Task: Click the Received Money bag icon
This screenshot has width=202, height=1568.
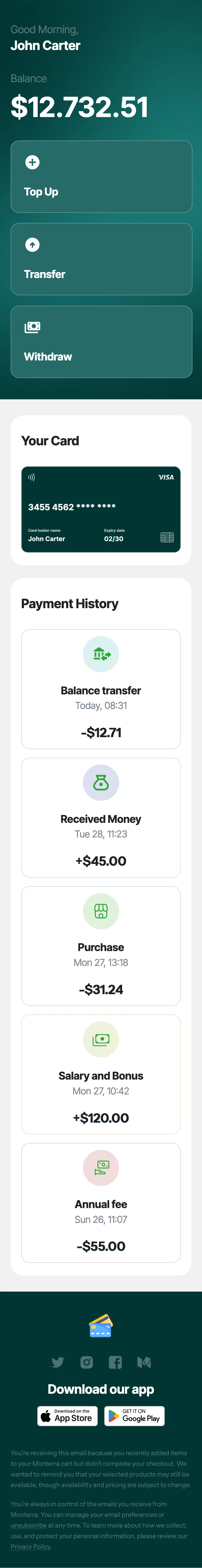Action: click(x=101, y=783)
